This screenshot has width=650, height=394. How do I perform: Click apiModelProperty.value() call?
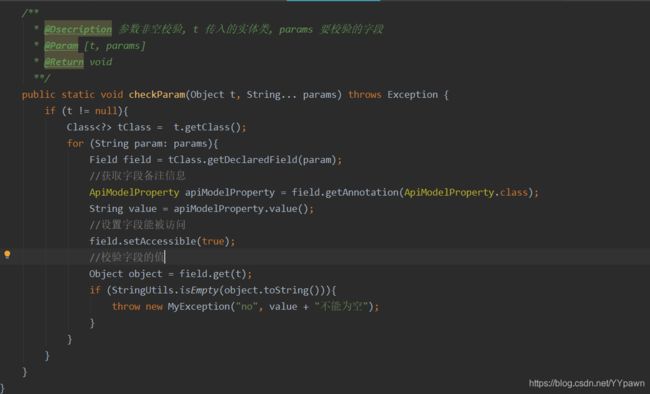point(241,209)
